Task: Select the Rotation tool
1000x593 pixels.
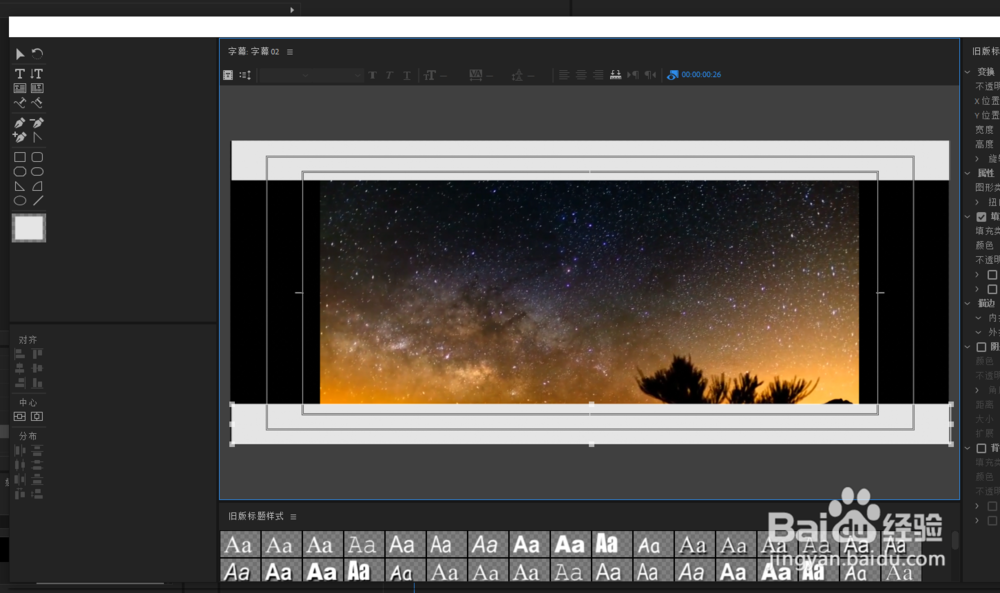Action: coord(38,54)
